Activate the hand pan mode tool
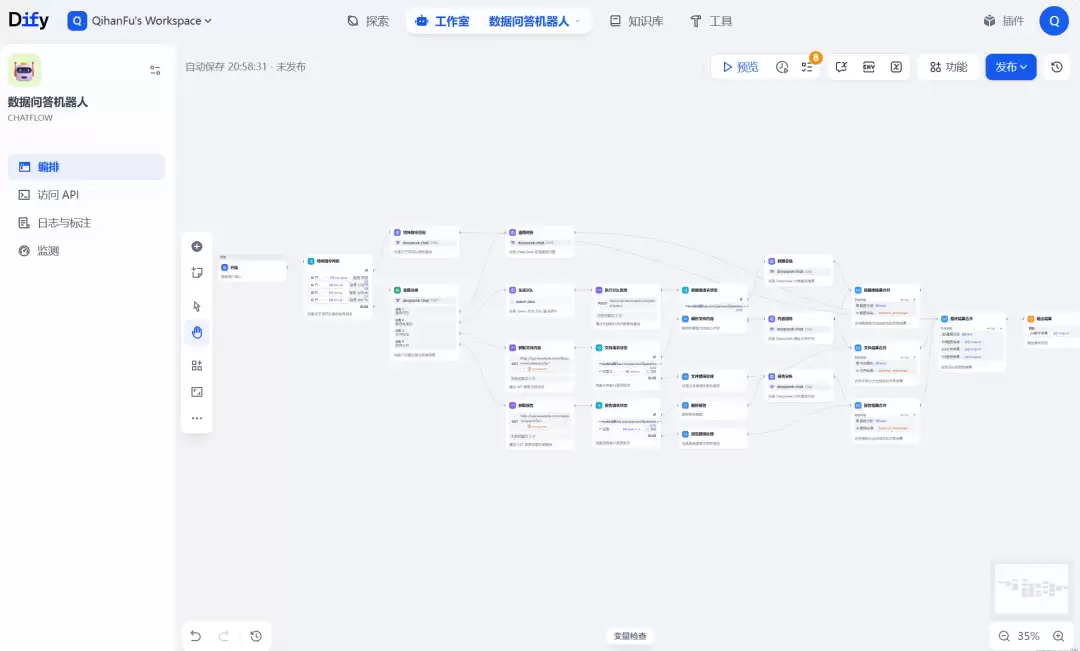The height and width of the screenshot is (651, 1080). coord(197,332)
